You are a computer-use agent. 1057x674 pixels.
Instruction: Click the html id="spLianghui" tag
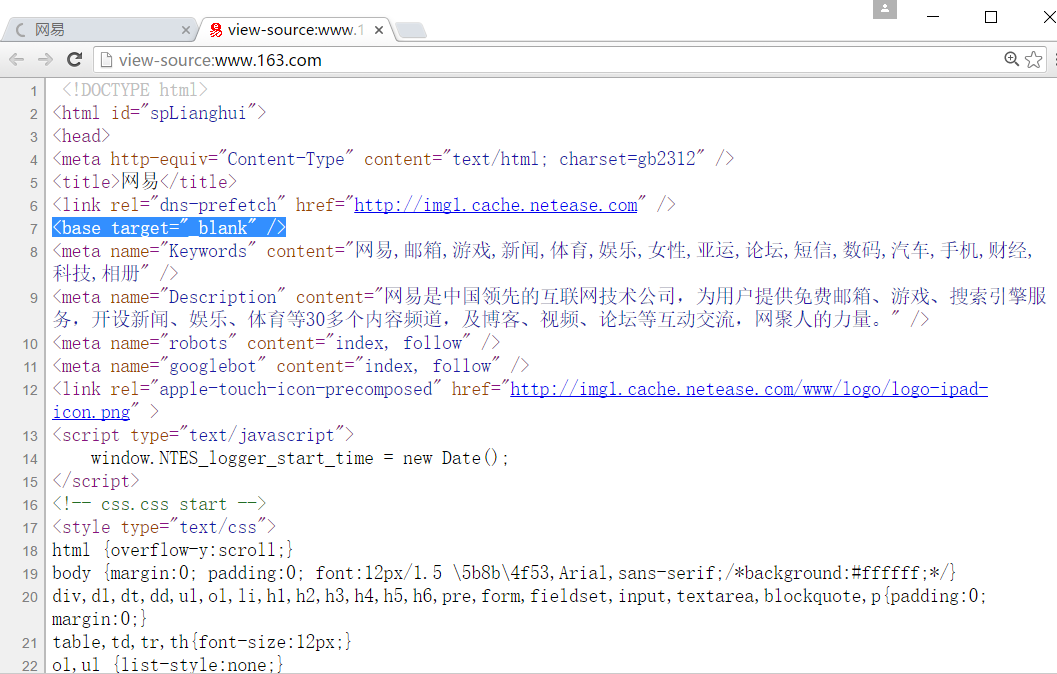(x=159, y=113)
